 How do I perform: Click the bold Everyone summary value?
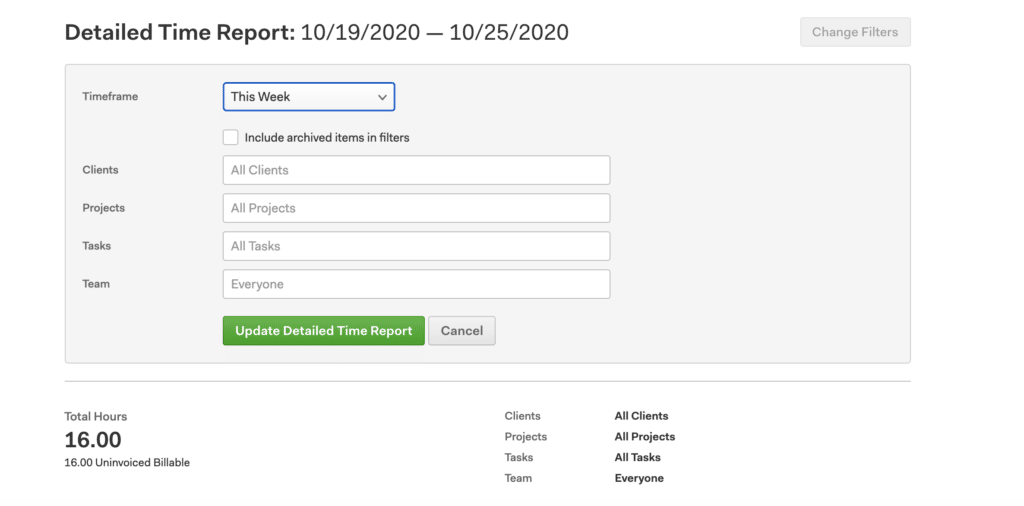[x=639, y=479]
